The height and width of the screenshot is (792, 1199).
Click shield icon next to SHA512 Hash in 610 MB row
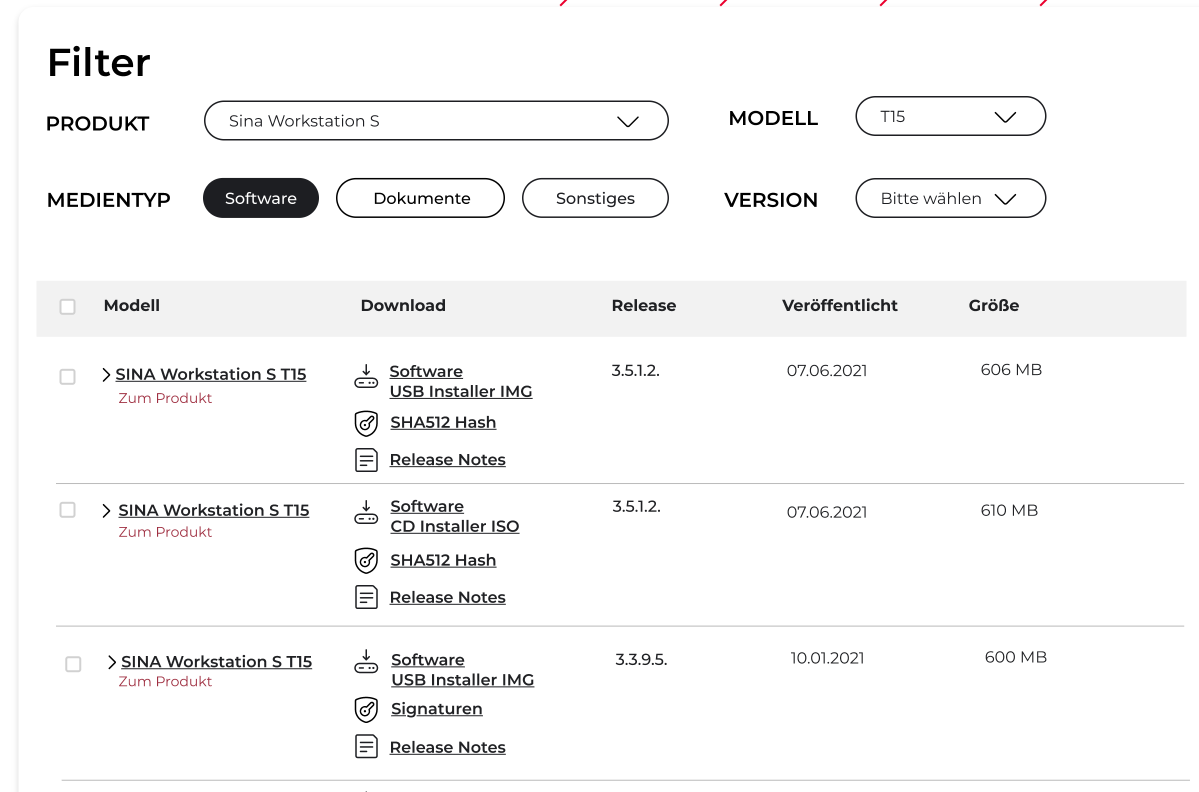(366, 560)
